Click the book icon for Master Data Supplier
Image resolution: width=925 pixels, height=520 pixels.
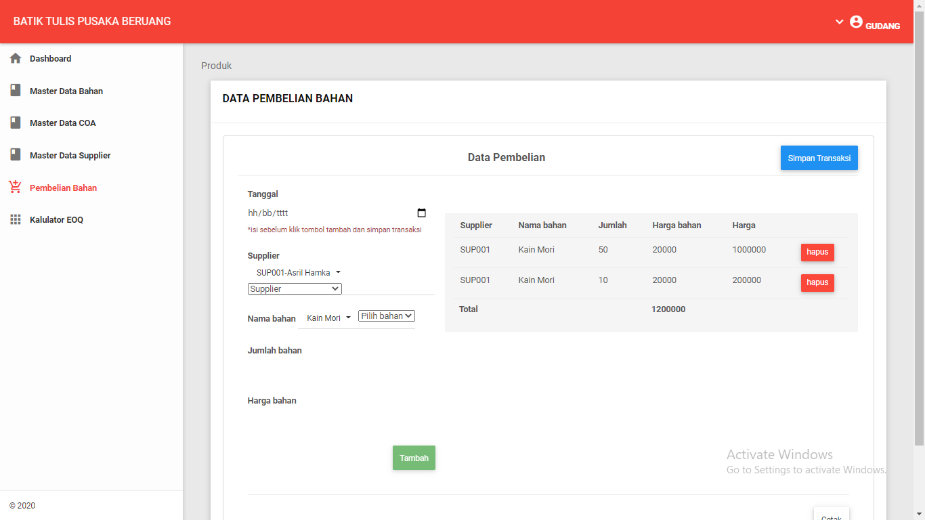point(15,155)
